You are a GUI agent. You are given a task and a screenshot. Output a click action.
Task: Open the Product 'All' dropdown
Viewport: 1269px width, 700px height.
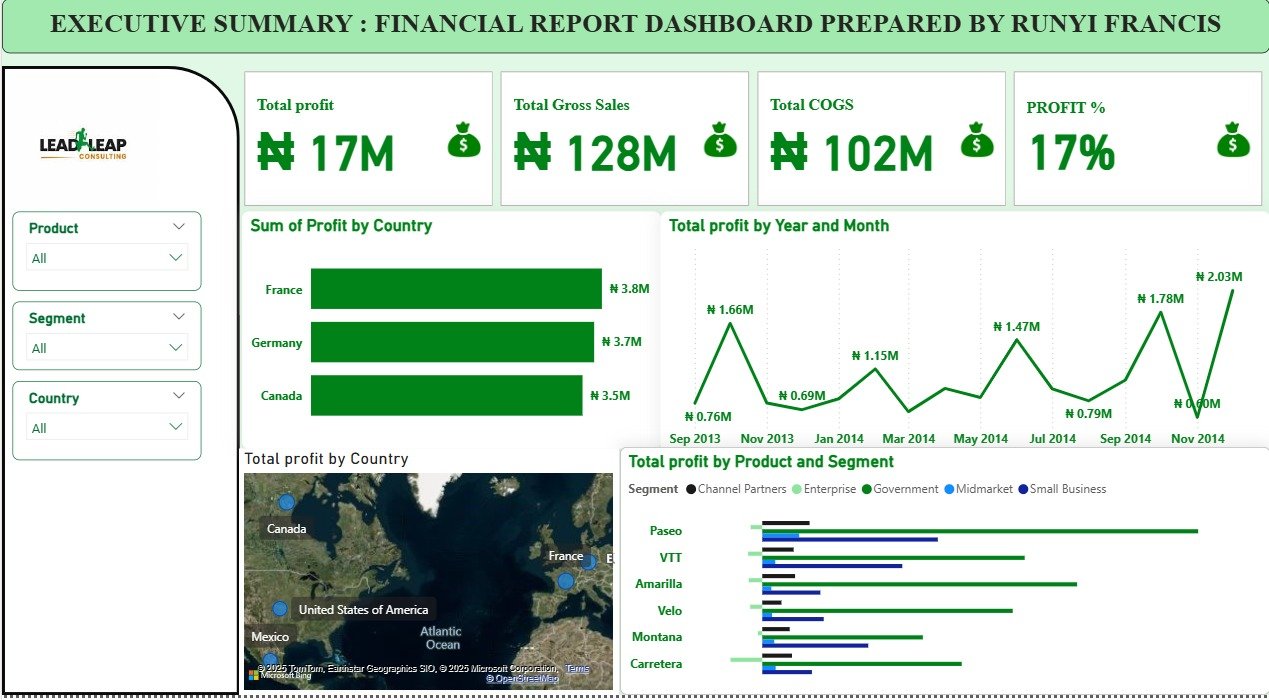107,258
